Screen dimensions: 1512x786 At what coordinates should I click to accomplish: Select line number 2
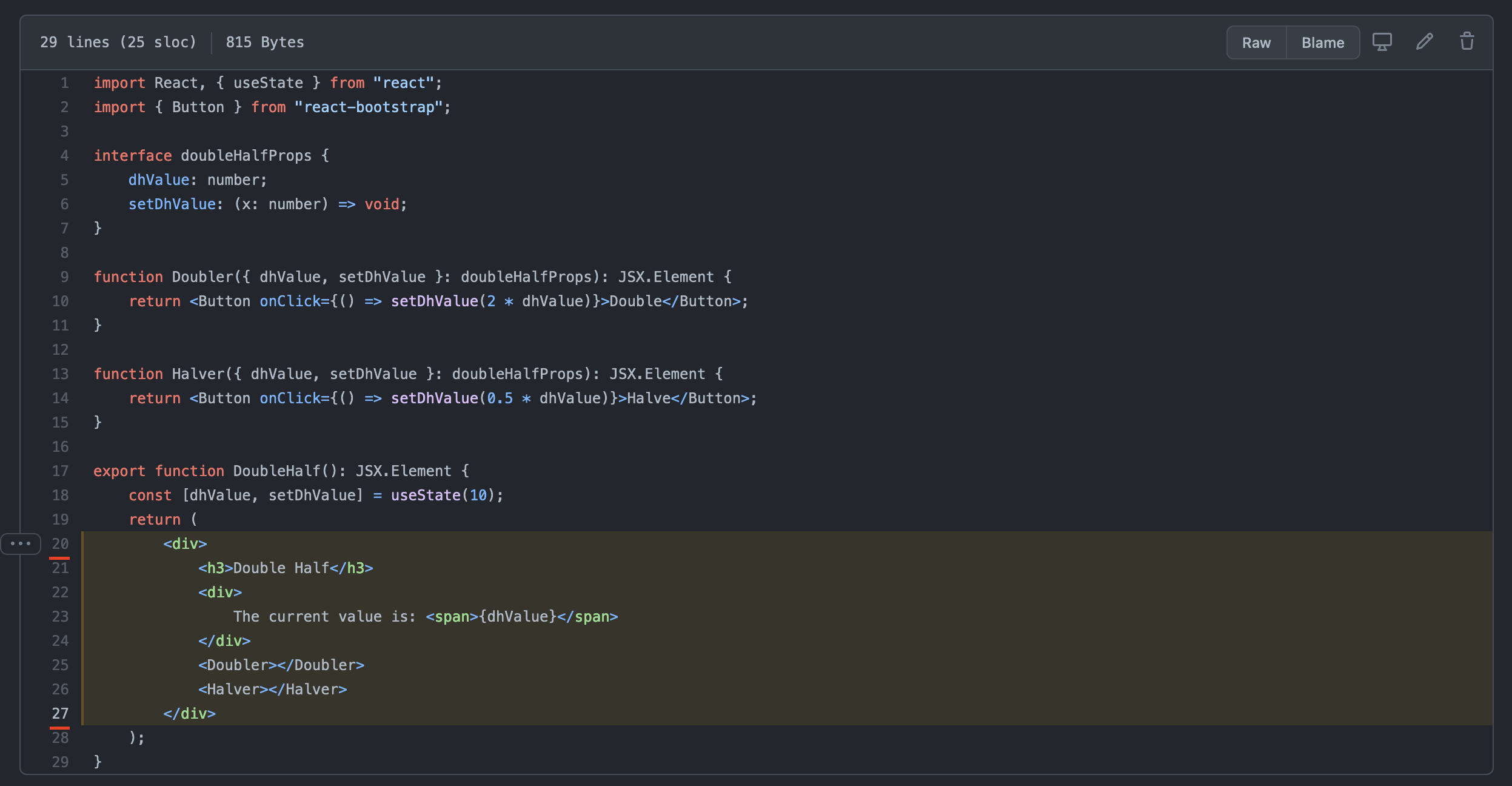[x=64, y=107]
